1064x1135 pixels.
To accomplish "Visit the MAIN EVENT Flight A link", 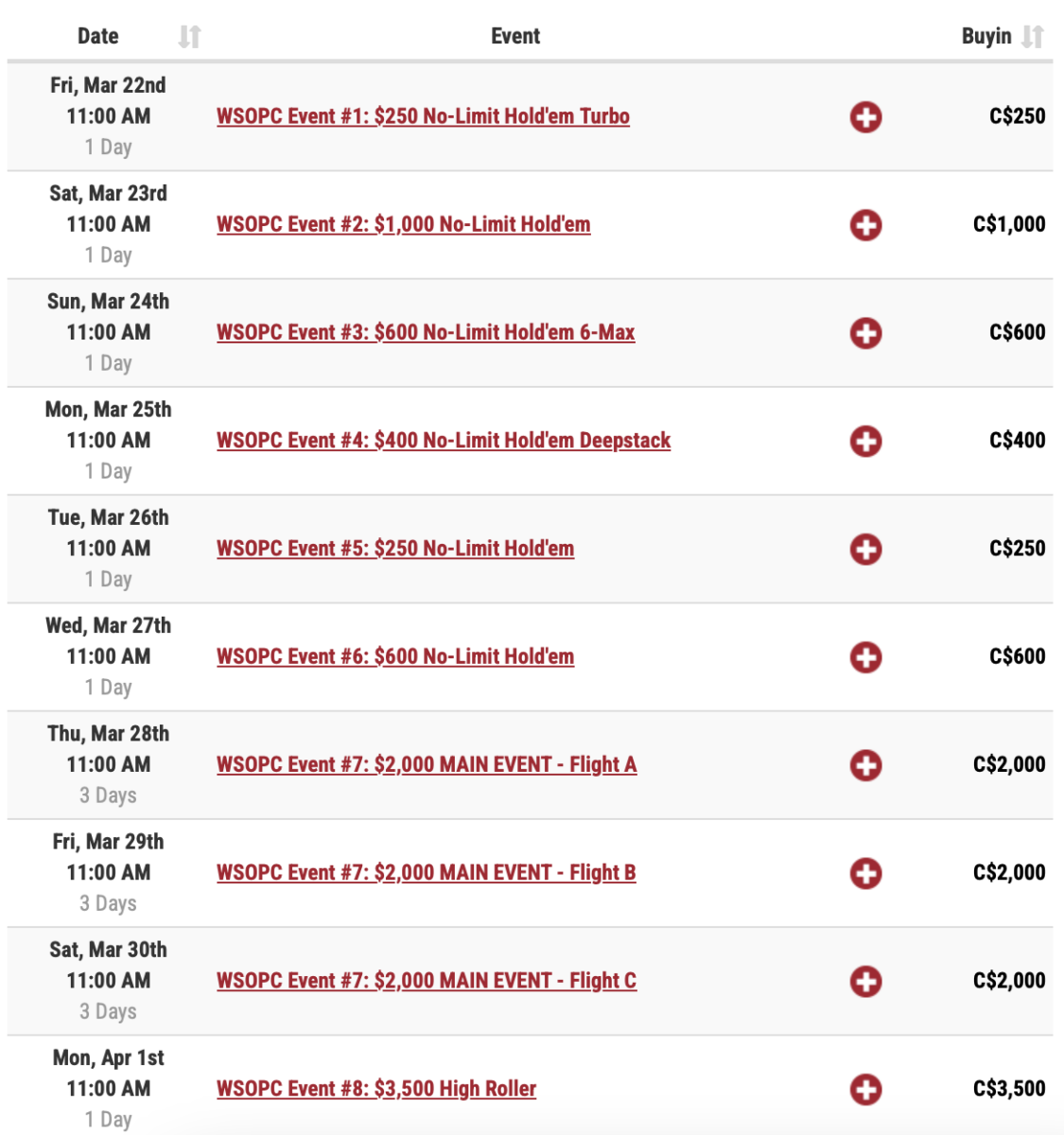I will point(426,764).
